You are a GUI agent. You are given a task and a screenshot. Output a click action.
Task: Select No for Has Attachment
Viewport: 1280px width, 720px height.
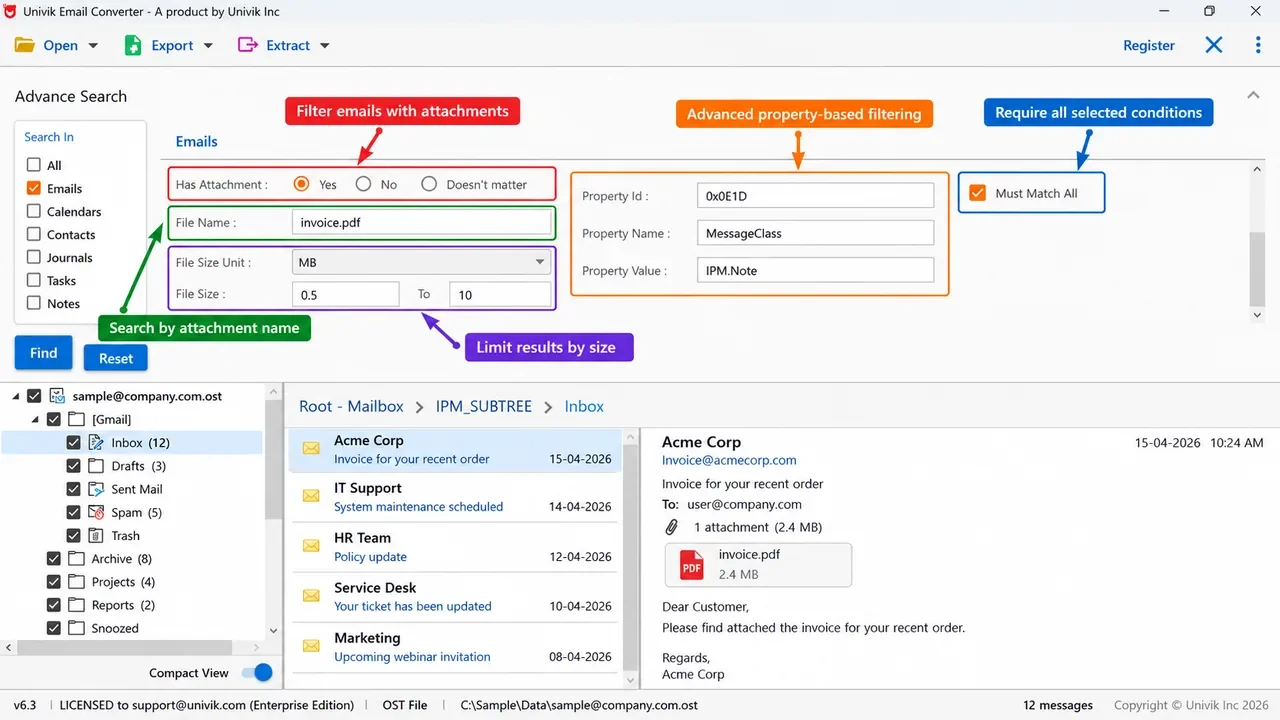pyautogui.click(x=363, y=184)
